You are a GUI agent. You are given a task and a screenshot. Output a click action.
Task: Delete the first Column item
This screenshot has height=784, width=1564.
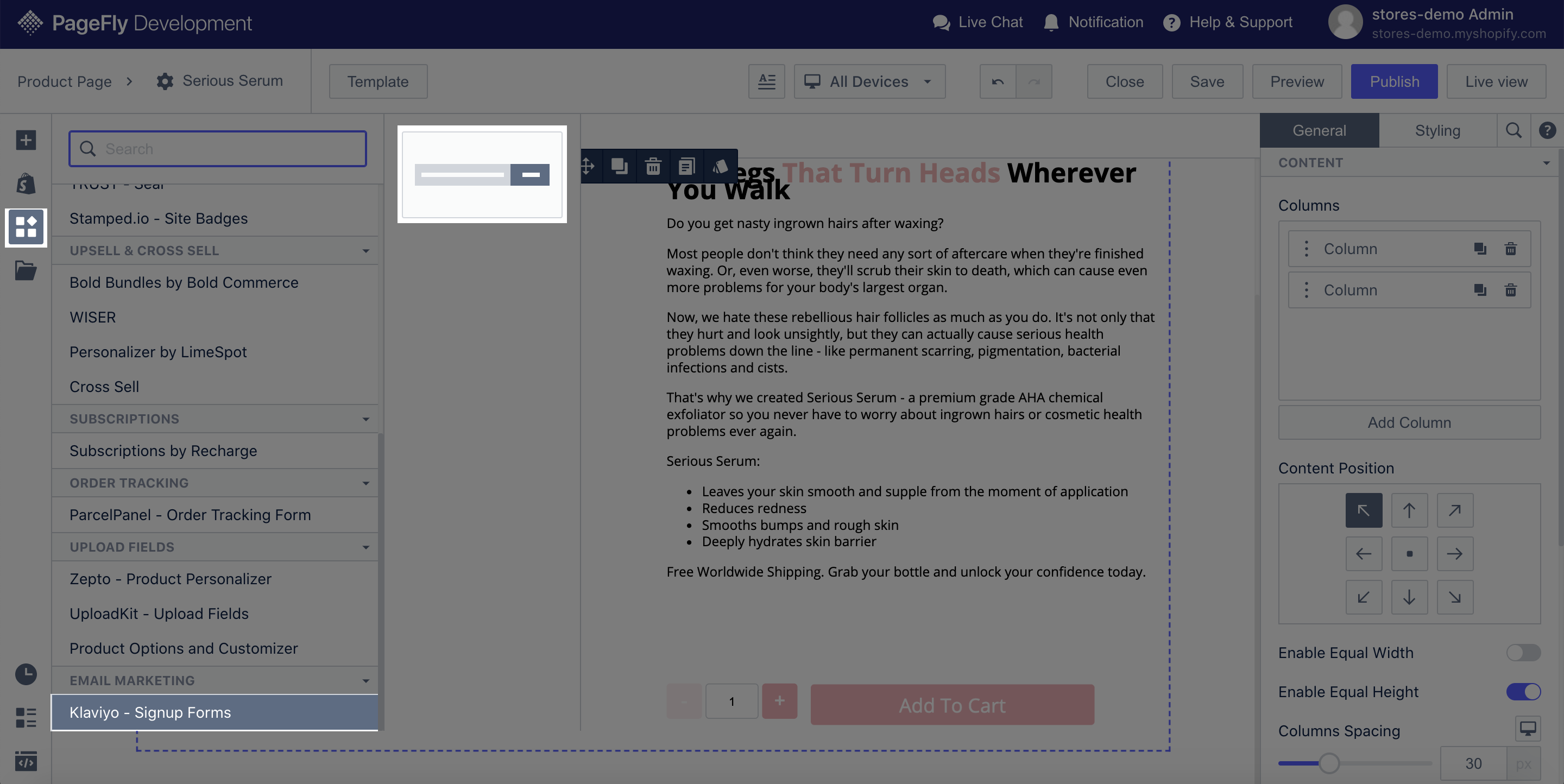click(x=1511, y=249)
